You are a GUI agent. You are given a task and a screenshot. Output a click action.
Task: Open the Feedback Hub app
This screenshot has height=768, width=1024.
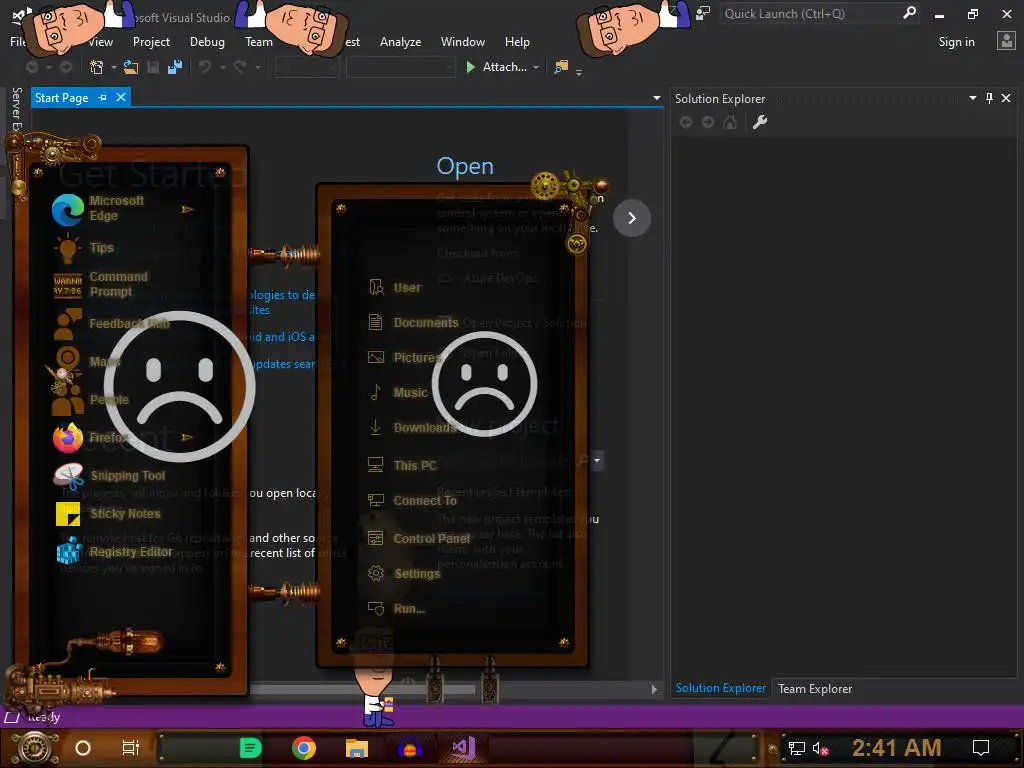111,324
